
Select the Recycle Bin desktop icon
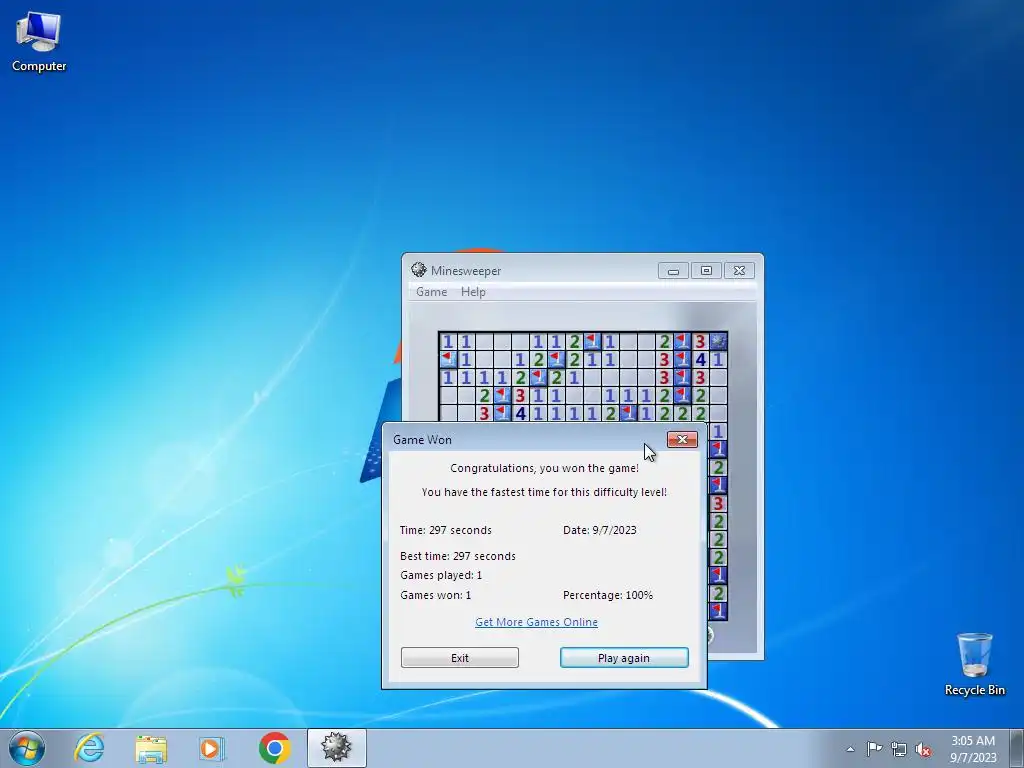point(974,664)
